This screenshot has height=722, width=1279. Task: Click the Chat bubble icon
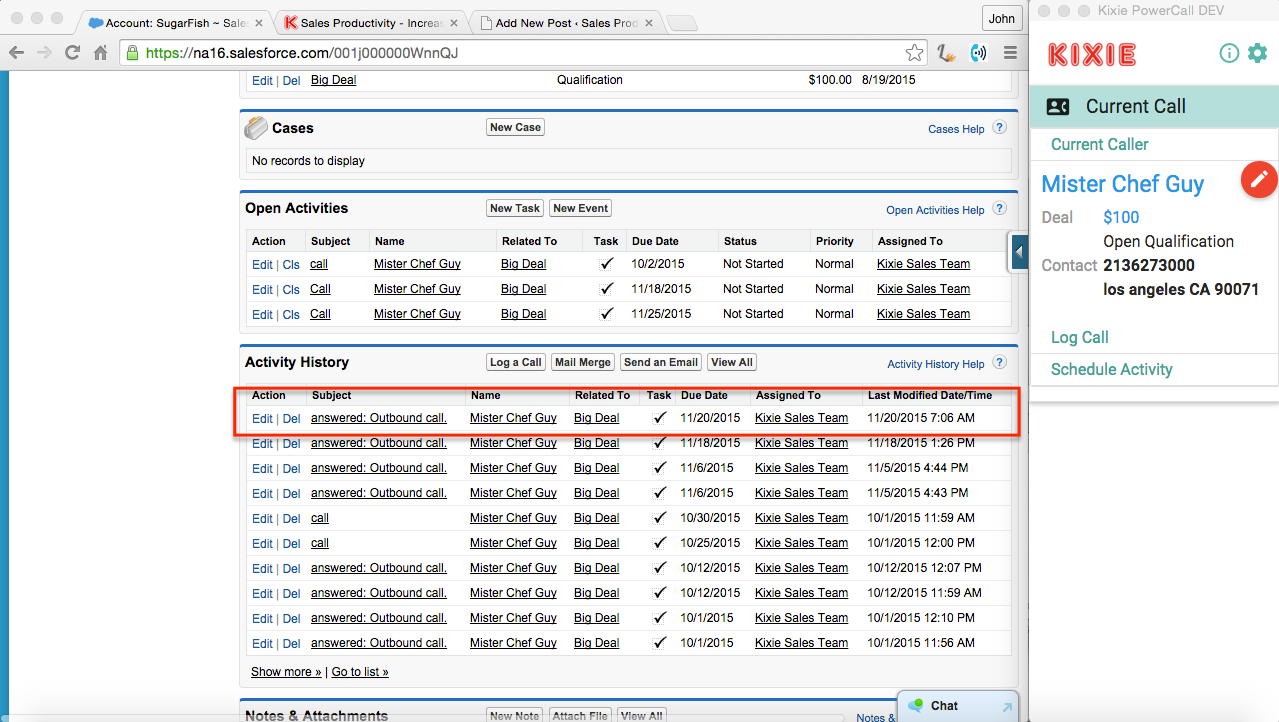pos(915,705)
